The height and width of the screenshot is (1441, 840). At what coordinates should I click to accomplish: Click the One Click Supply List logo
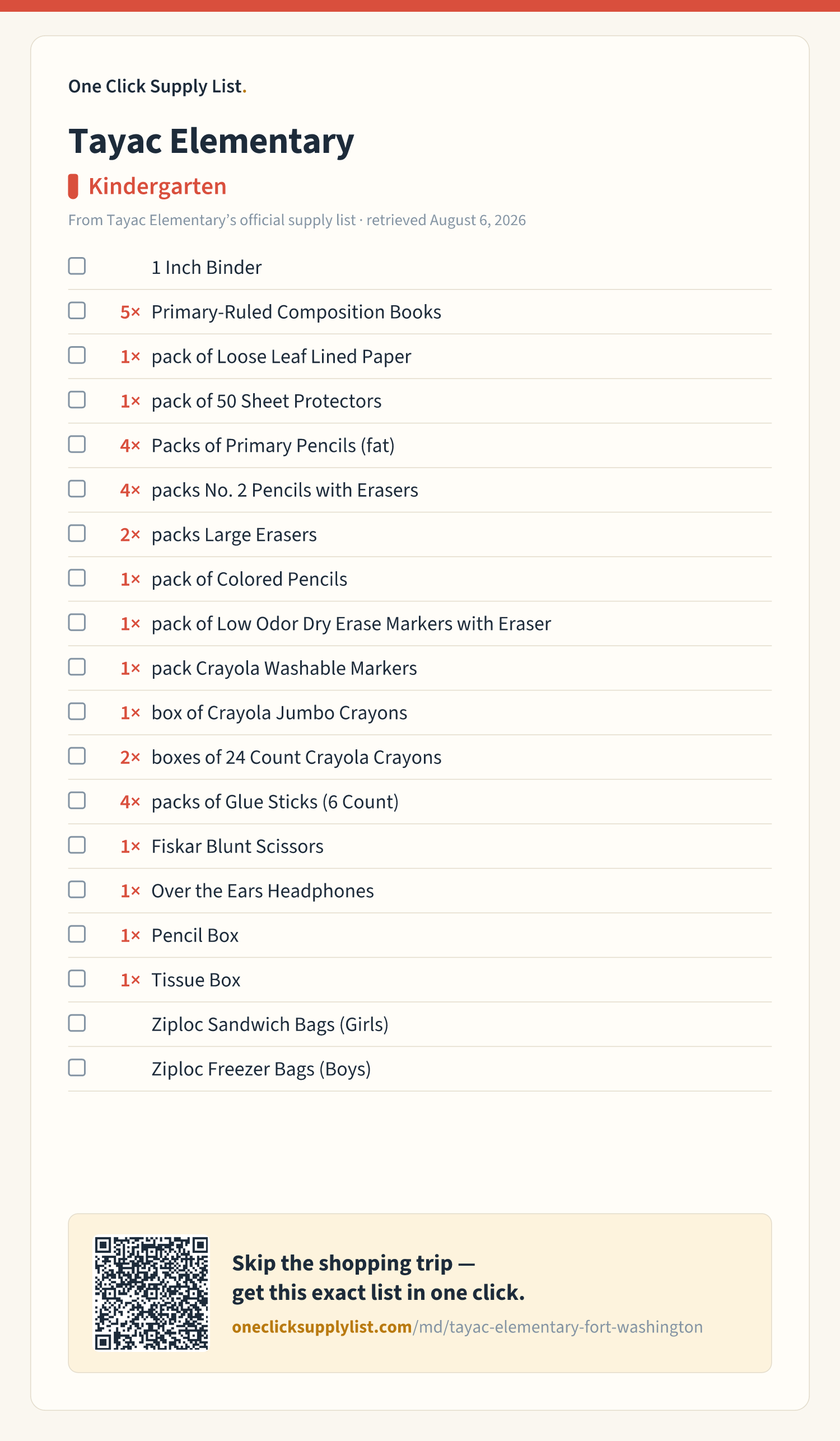[x=157, y=86]
